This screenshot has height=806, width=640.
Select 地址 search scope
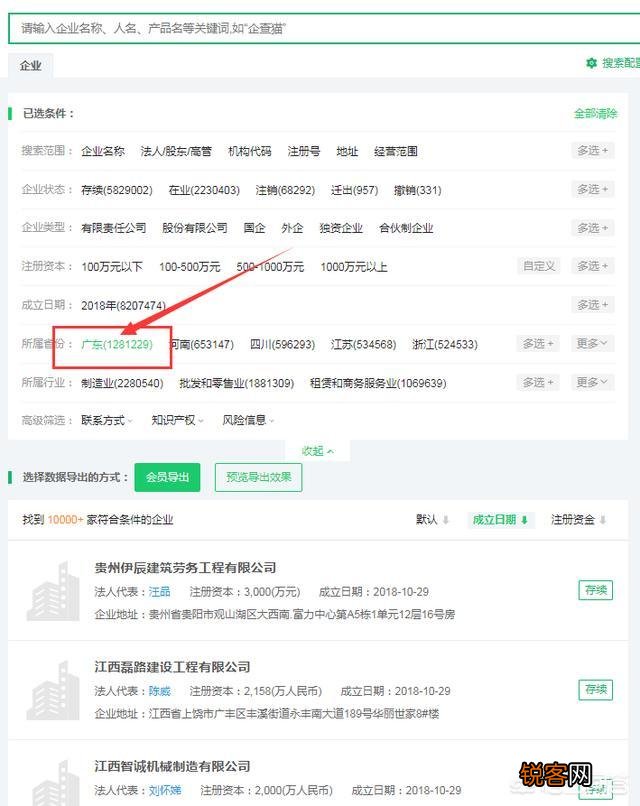pos(347,151)
